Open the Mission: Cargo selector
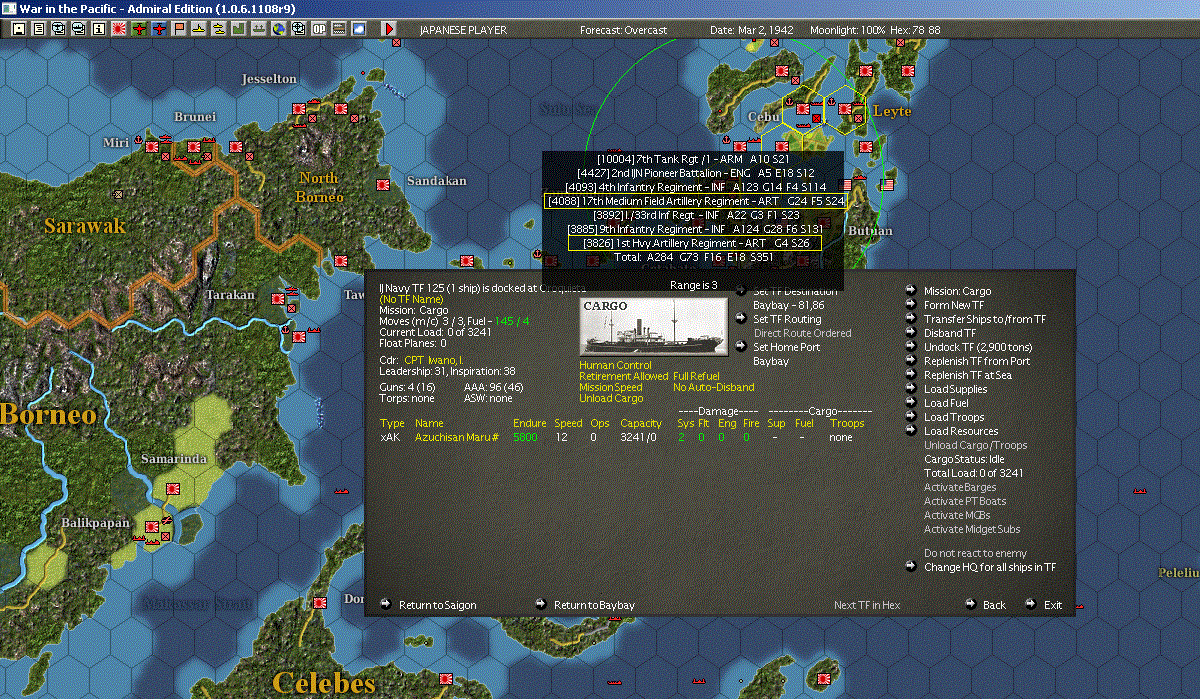 click(957, 291)
